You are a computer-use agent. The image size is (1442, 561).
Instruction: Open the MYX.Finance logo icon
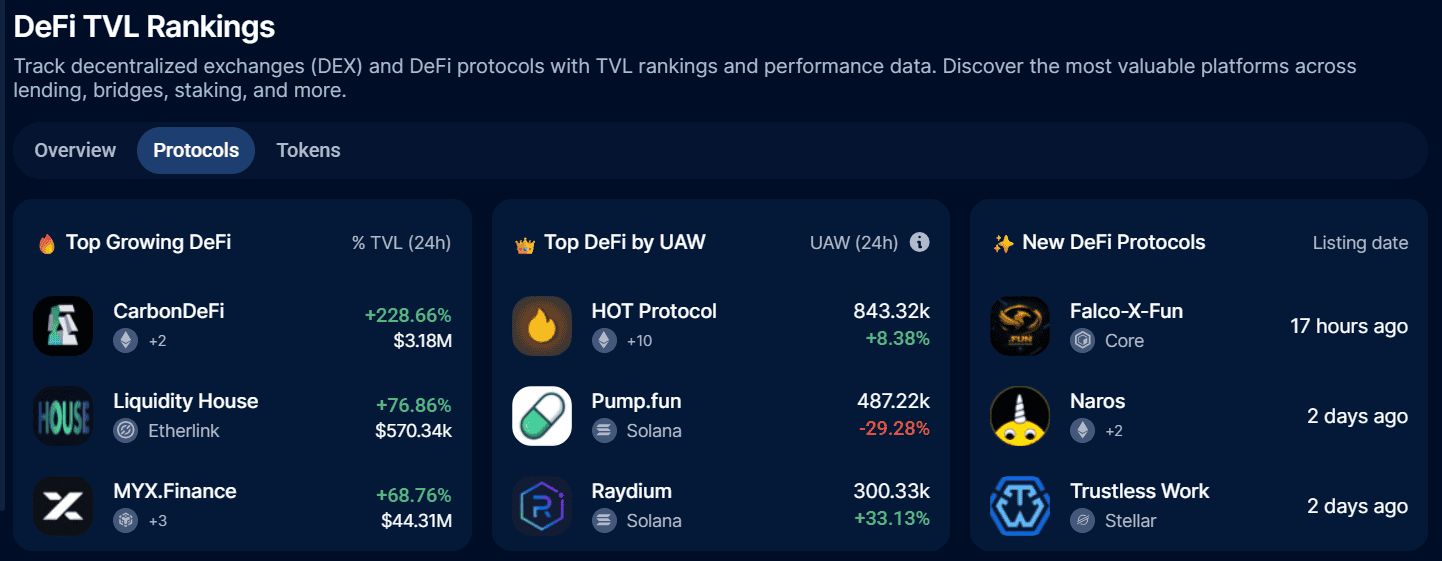tap(63, 506)
